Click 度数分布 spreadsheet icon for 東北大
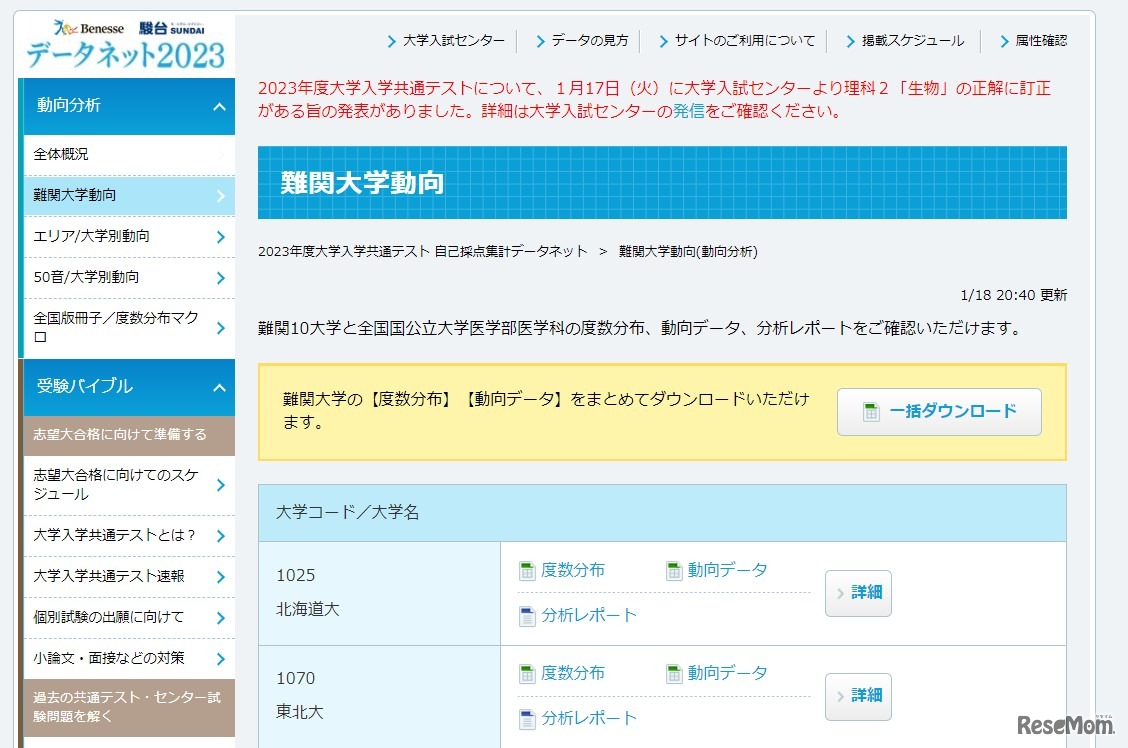1128x748 pixels. (527, 674)
